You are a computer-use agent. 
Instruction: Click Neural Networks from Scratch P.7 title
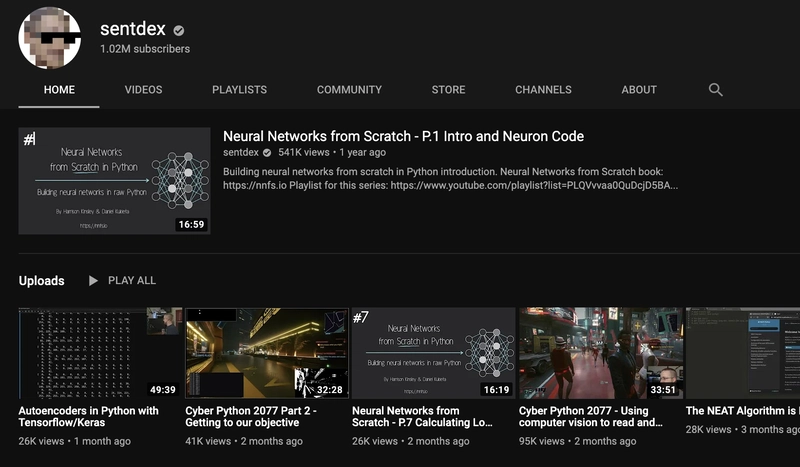[x=422, y=416]
